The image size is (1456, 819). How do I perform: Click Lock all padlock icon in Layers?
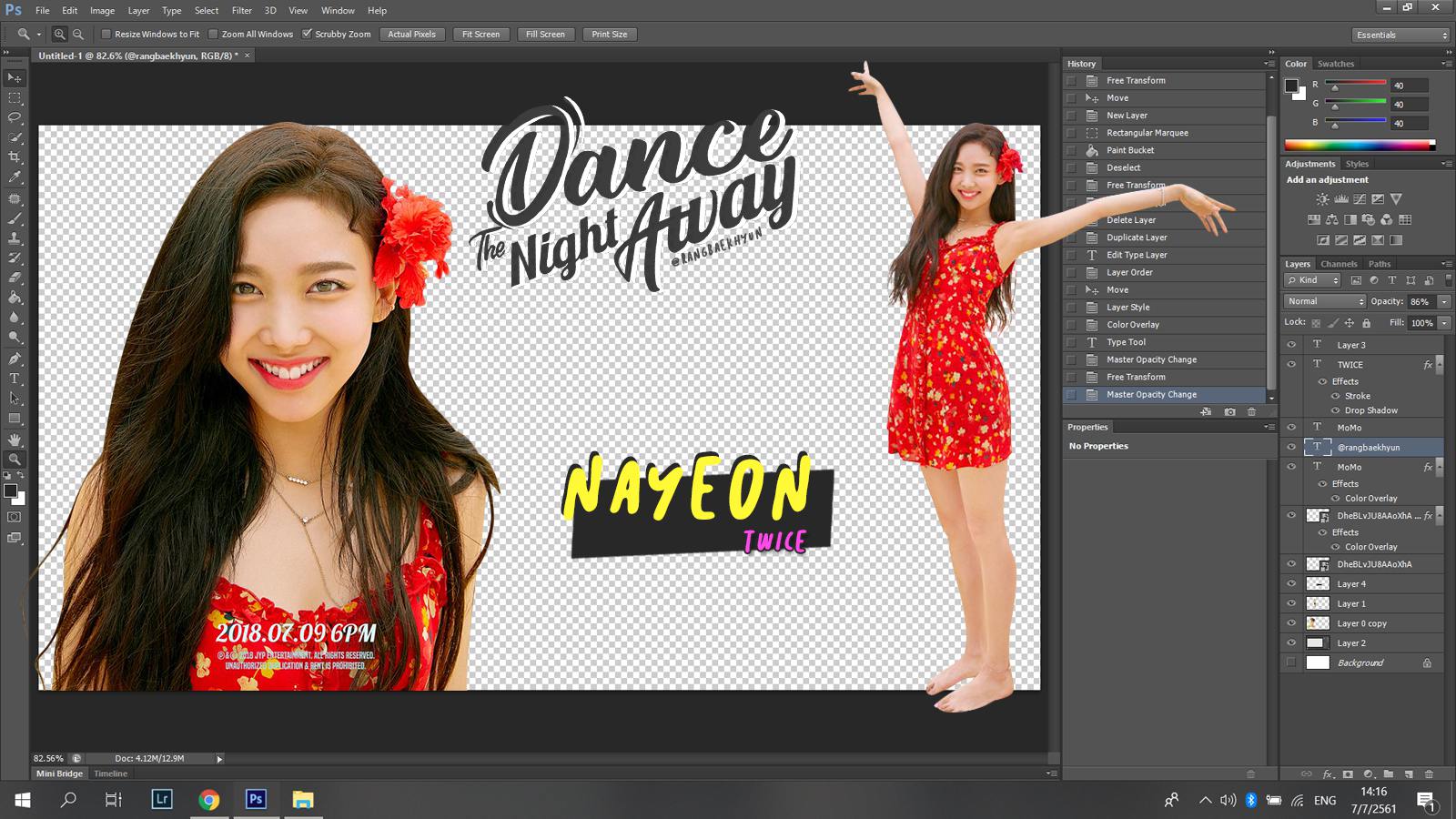point(1366,323)
